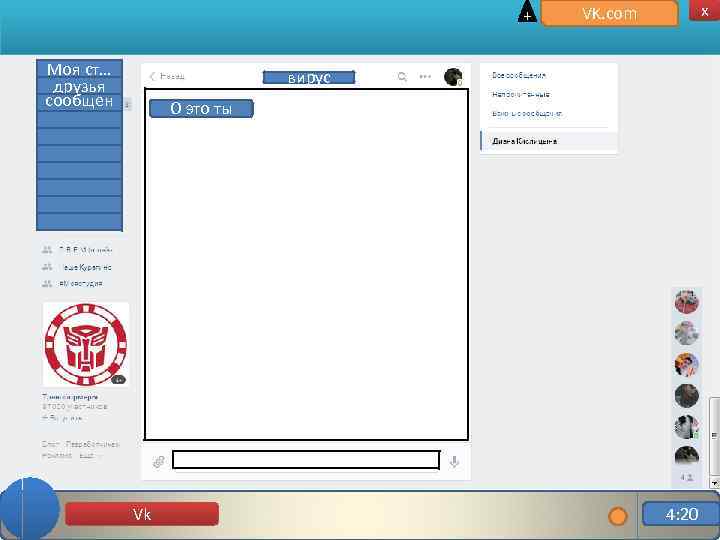Click the small gear beside the left menu

(128, 104)
